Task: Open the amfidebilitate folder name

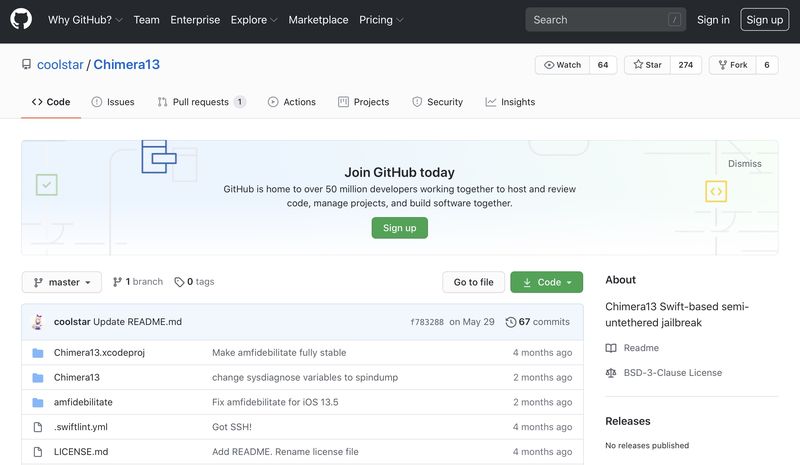Action: pos(83,402)
